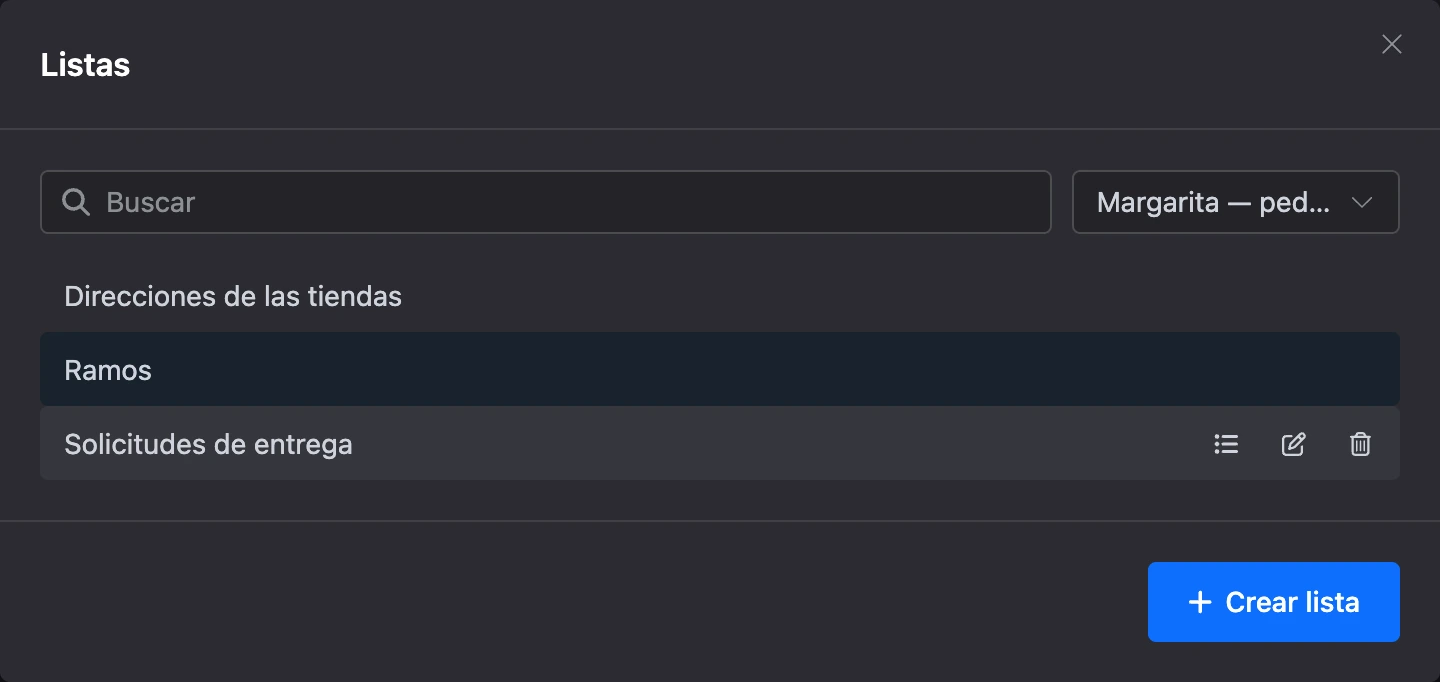1440x682 pixels.
Task: Select the Direcciones de las tiendas list
Action: point(720,296)
